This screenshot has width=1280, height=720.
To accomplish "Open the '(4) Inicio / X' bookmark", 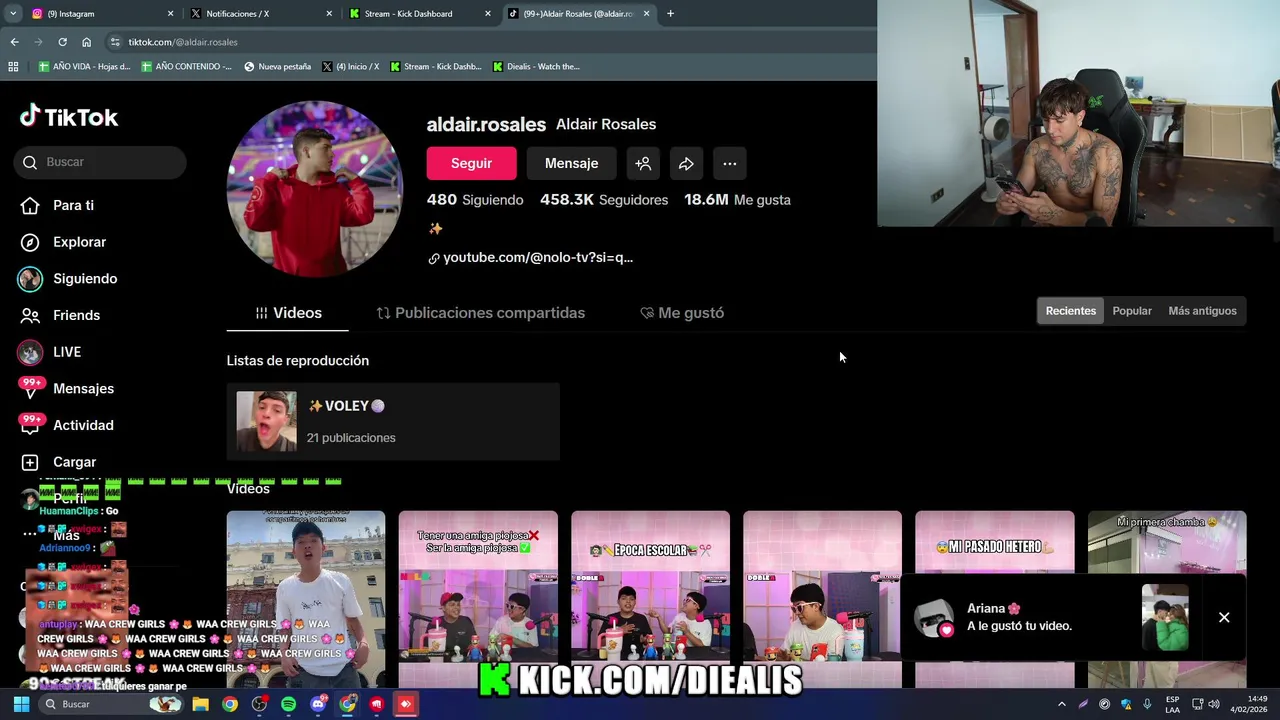I will (x=351, y=67).
